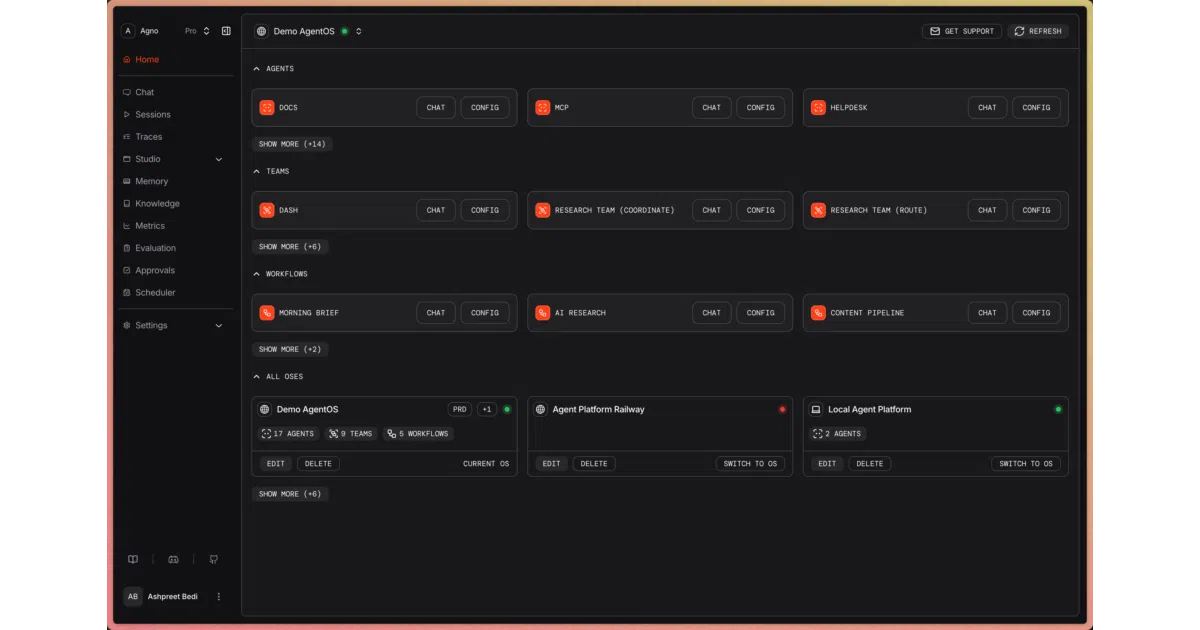Collapse the WORKFLOWS section chevron
The width and height of the screenshot is (1200, 630).
tap(257, 274)
